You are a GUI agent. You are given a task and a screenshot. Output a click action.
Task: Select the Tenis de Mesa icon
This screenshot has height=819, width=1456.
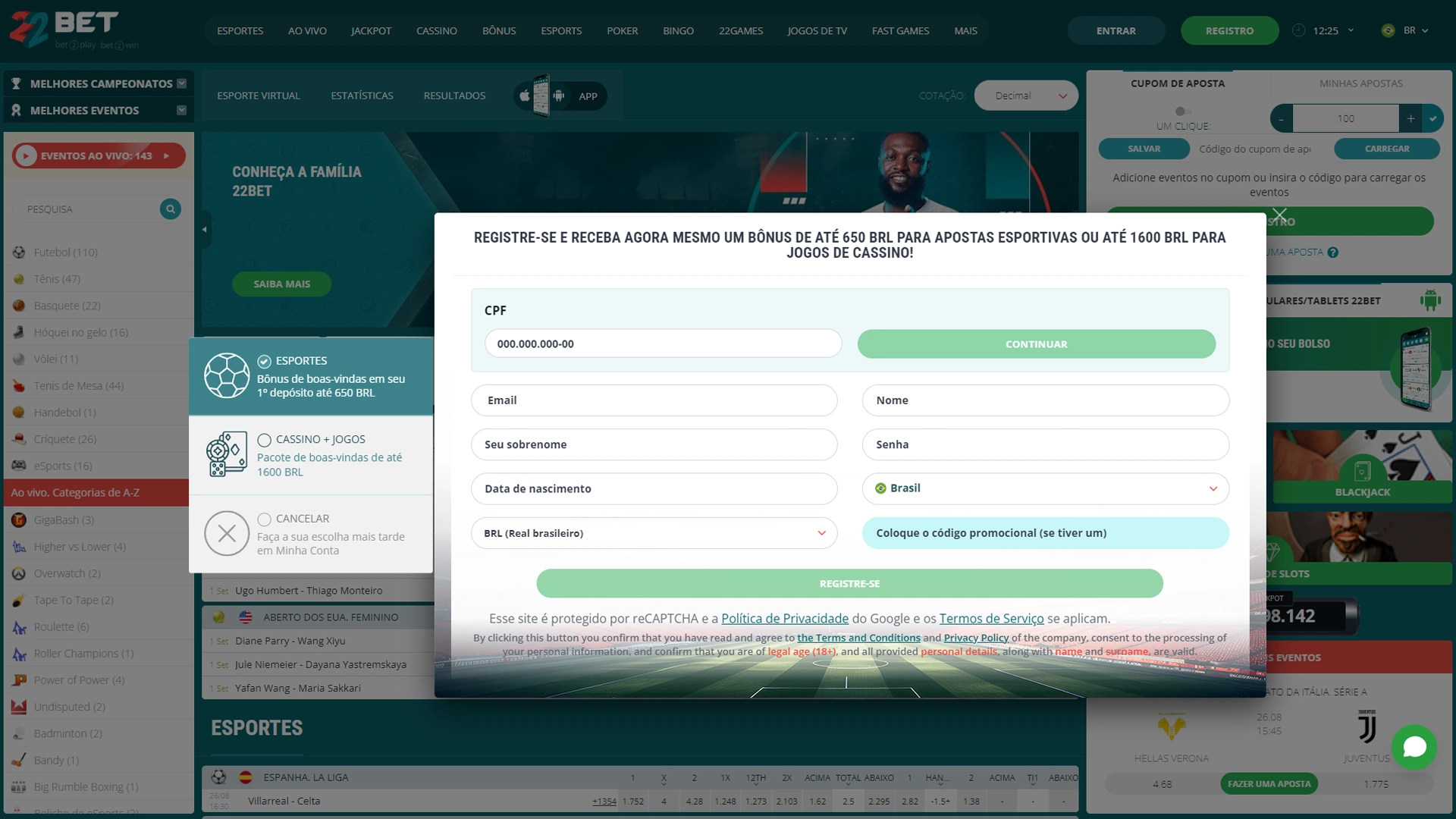pyautogui.click(x=19, y=386)
